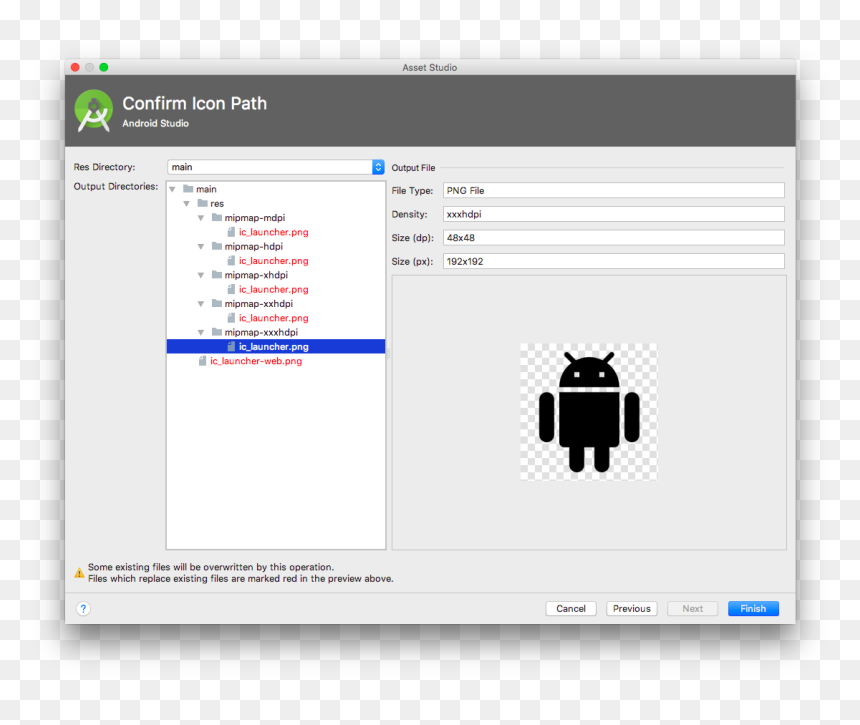Select ic_launcher.png under mipmap-mdpi
This screenshot has height=725, width=860.
tap(273, 232)
